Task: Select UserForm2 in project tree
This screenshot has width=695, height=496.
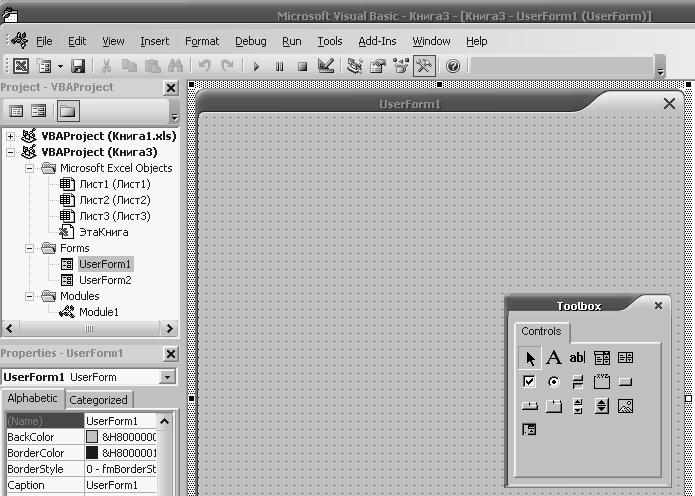Action: coord(105,280)
